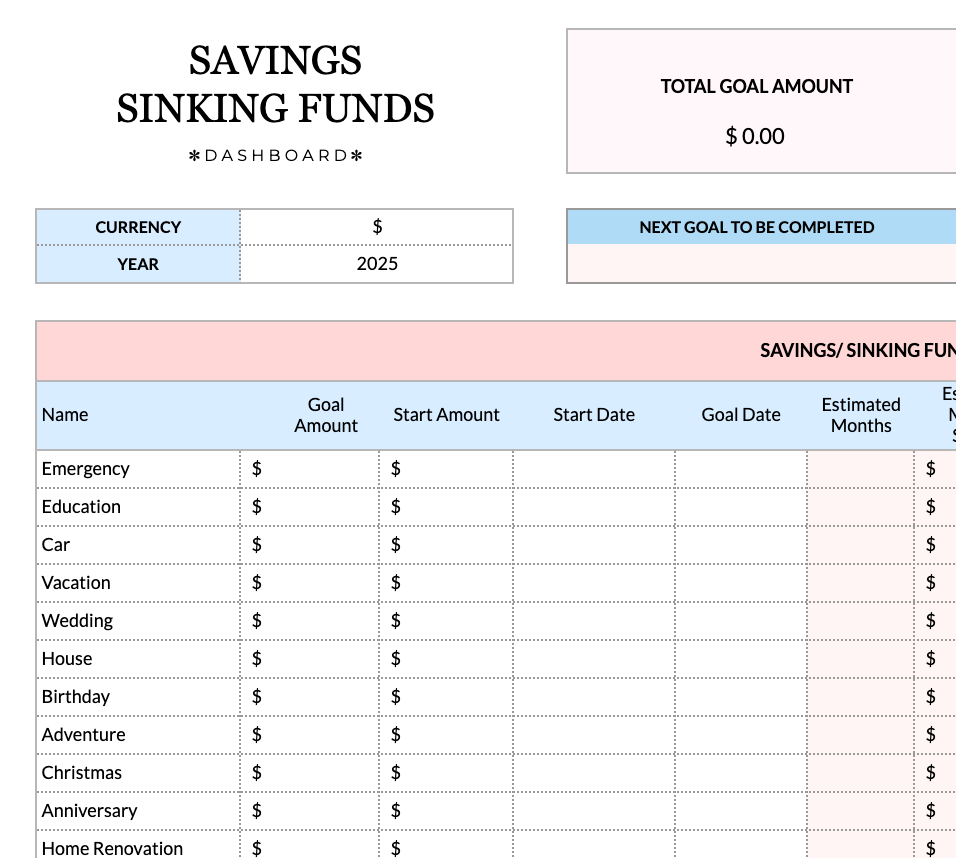
Task: Click the Goal Date cell for Wedding
Action: 741,620
